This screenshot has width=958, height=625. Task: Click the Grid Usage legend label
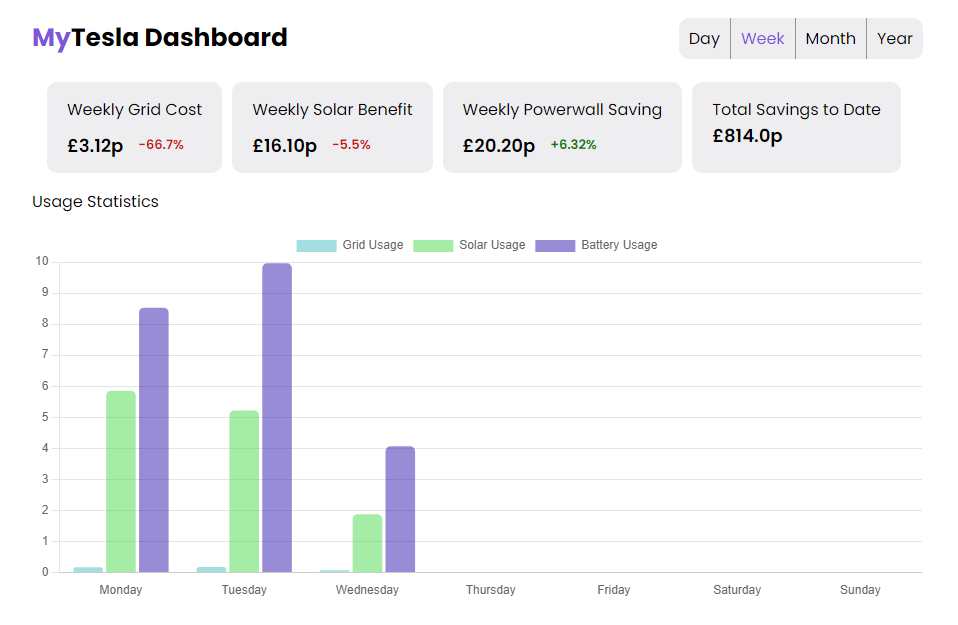click(x=373, y=245)
